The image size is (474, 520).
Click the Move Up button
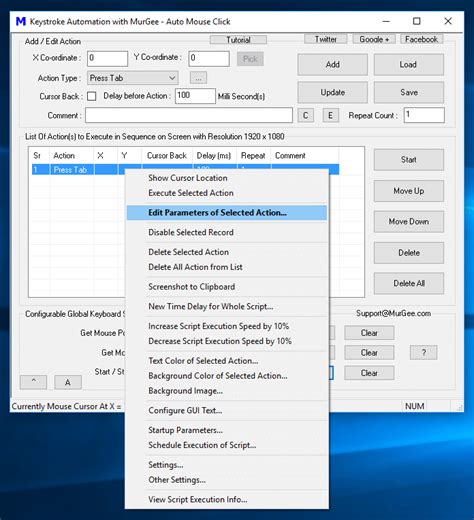(409, 191)
